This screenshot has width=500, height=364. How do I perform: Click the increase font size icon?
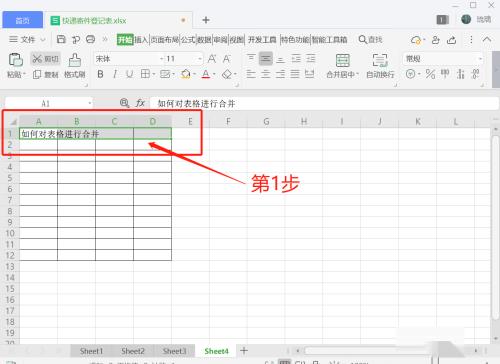coord(212,59)
